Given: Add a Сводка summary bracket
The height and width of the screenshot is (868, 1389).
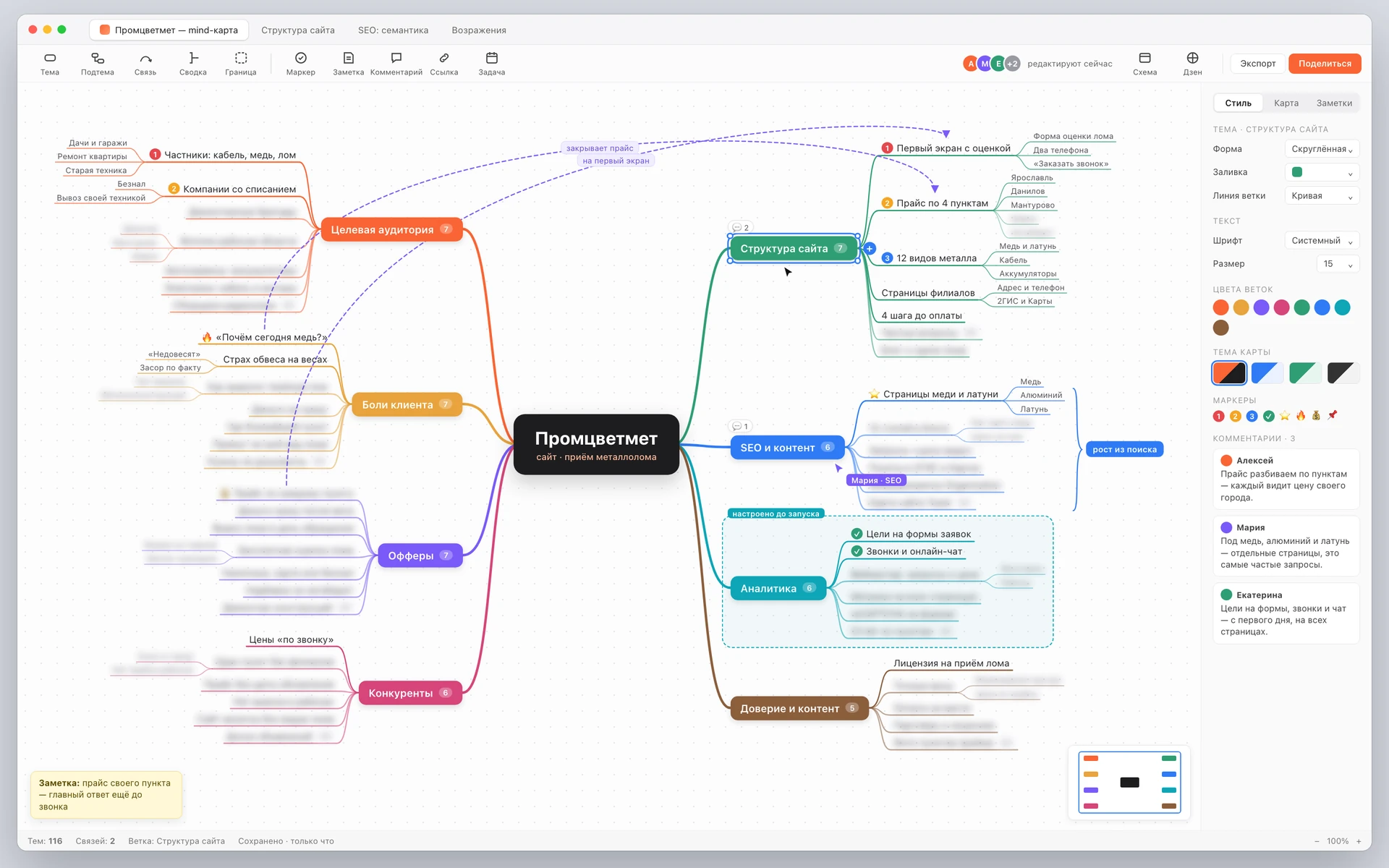Looking at the screenshot, I should 193,64.
